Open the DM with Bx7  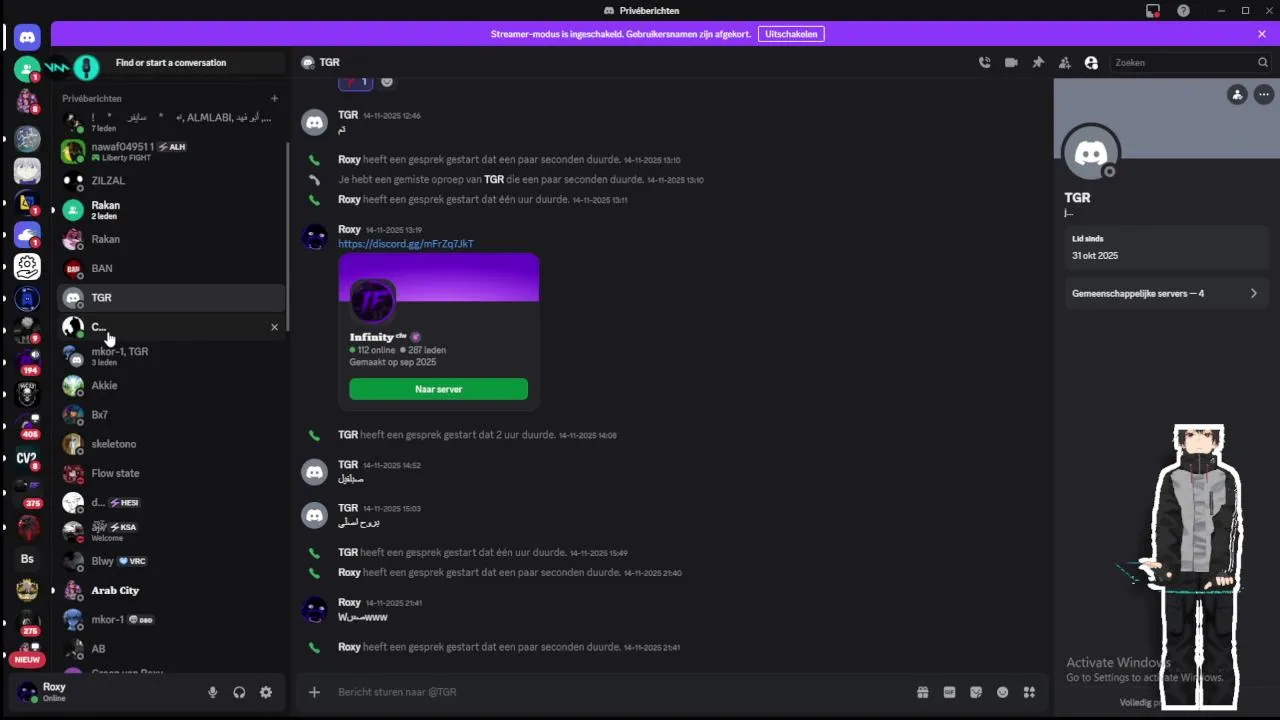click(x=172, y=414)
